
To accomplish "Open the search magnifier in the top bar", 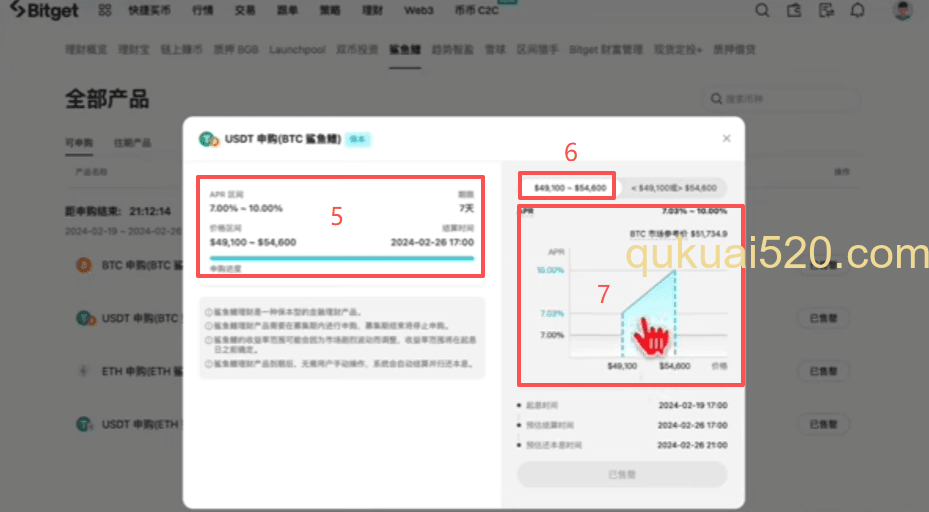I will (763, 10).
